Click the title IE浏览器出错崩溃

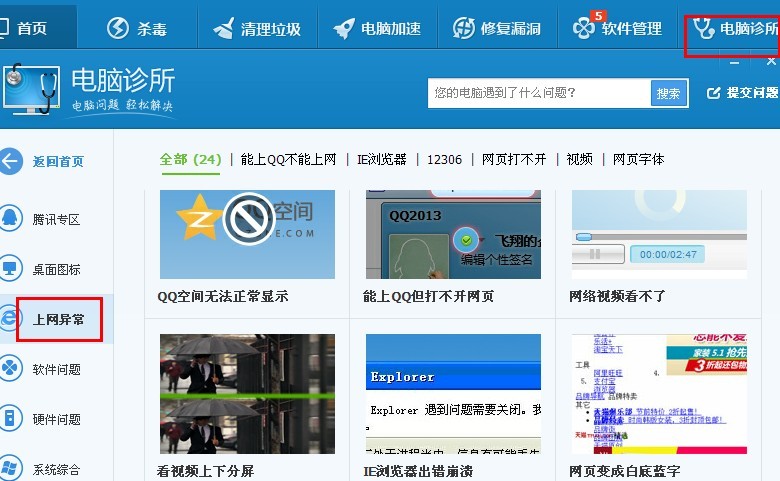tap(418, 471)
